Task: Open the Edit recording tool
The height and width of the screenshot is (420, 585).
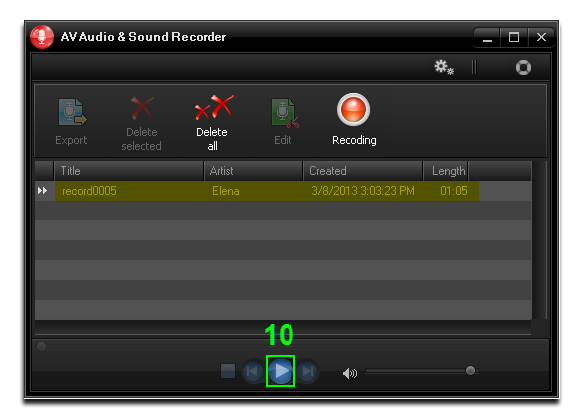Action: click(285, 113)
